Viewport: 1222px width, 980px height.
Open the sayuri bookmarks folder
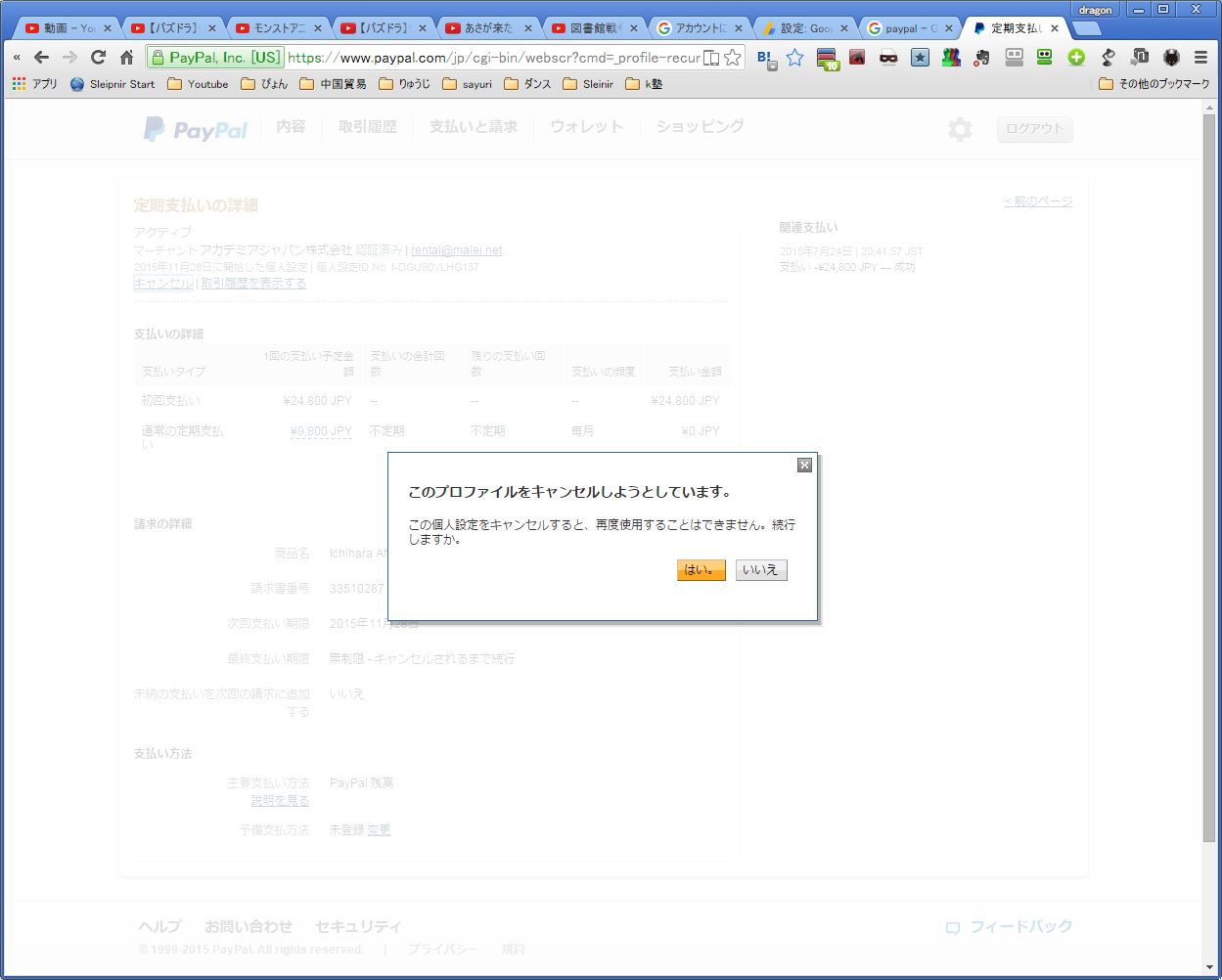(467, 84)
